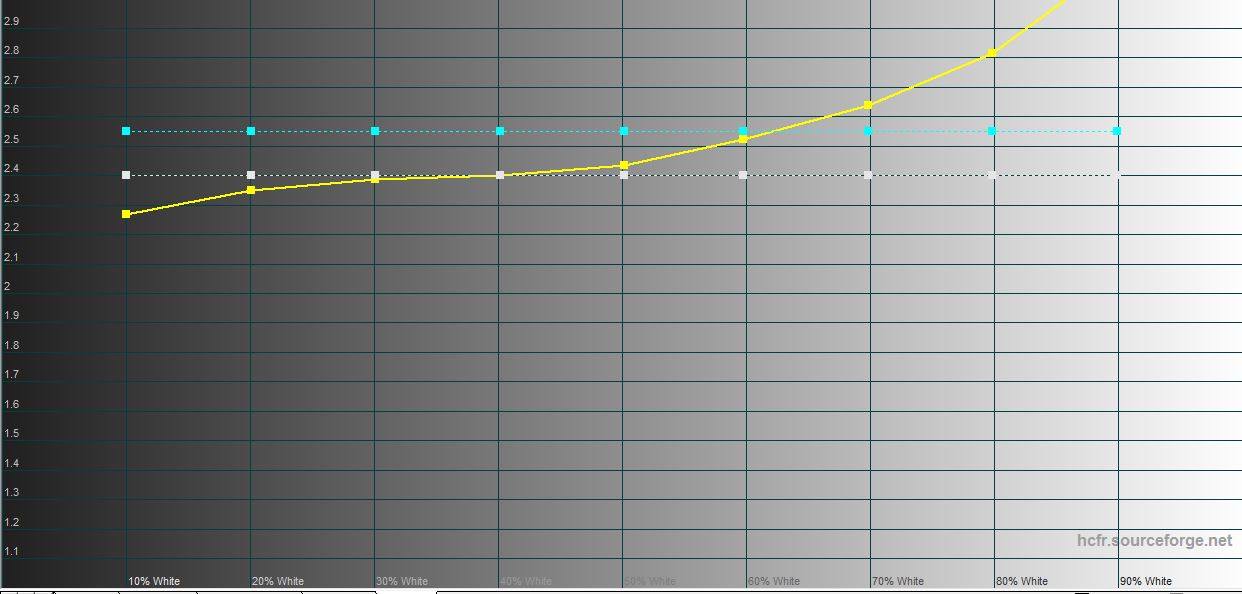Viewport: 1242px width, 594px height.
Task: Click the 1.1 value on the gamma axis
Action: coord(11,551)
